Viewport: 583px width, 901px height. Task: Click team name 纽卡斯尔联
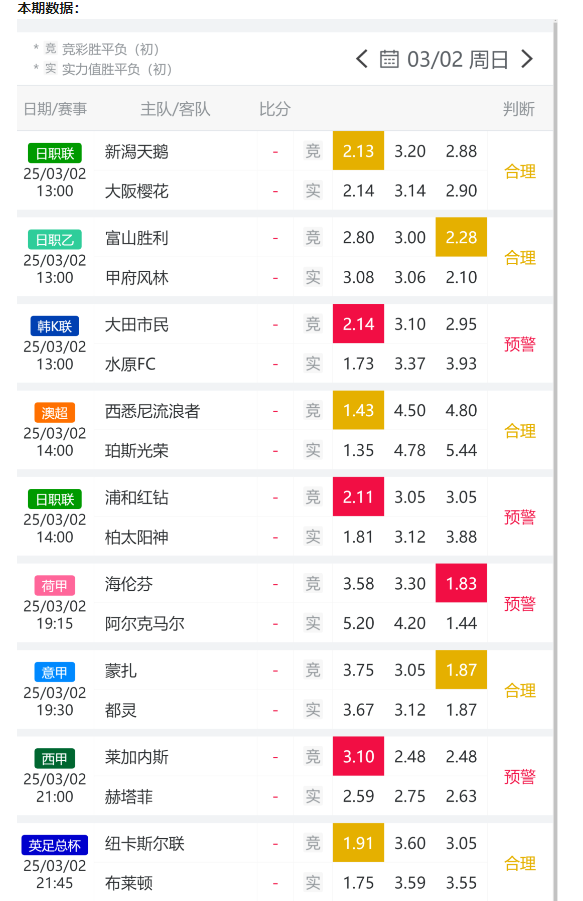click(145, 844)
